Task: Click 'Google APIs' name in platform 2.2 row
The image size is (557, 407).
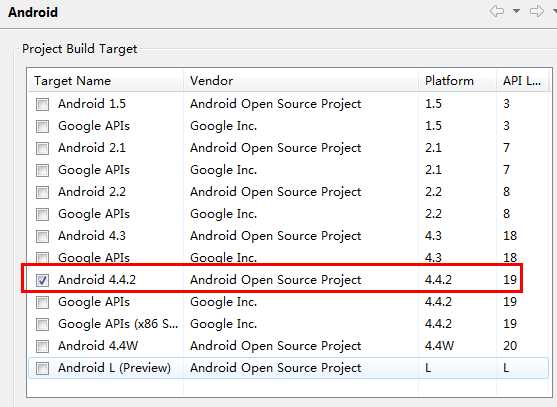Action: click(x=94, y=214)
